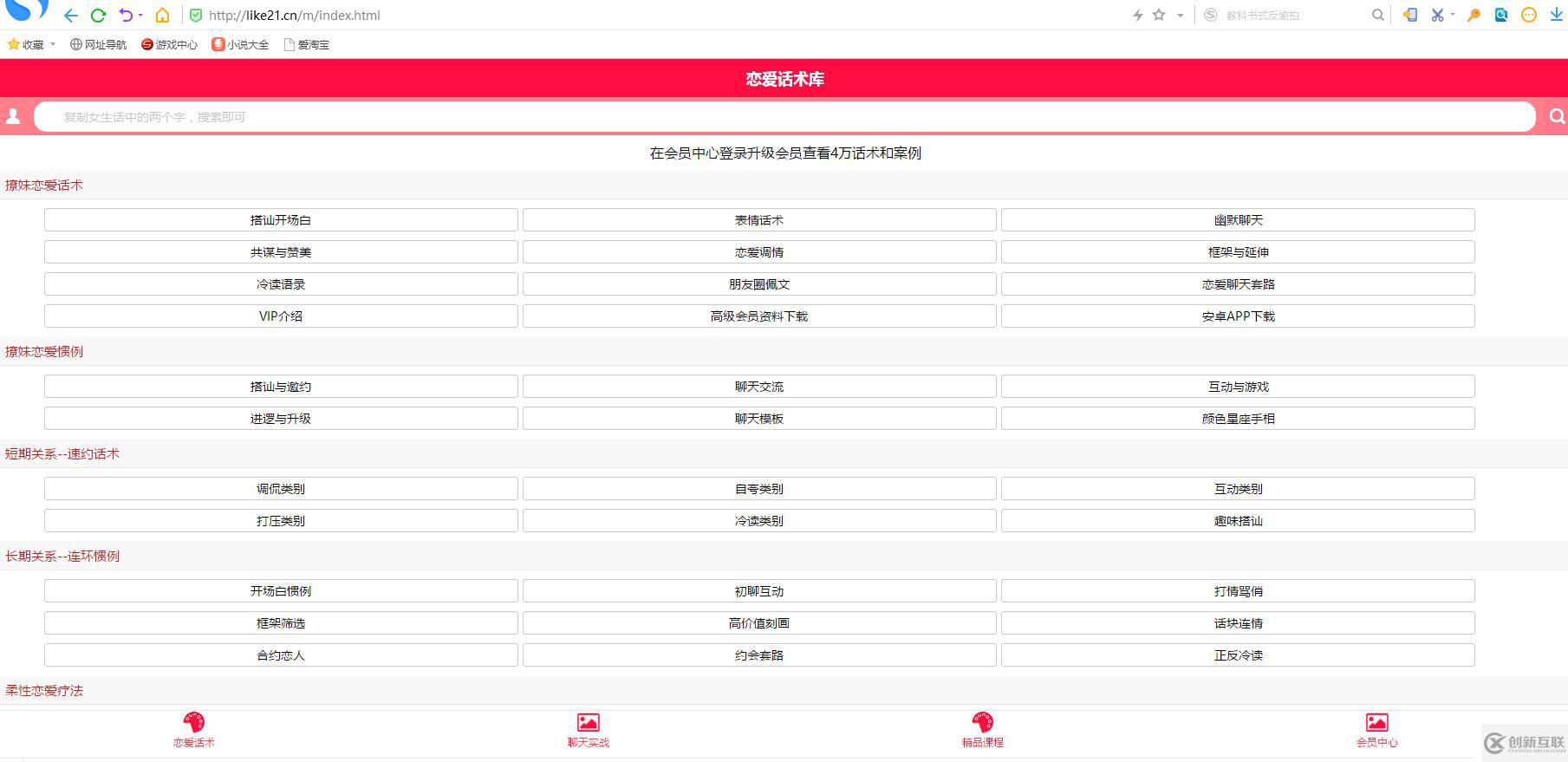Reload the page with the green refresh icon
Viewport: 1568px width, 762px height.
click(x=98, y=16)
